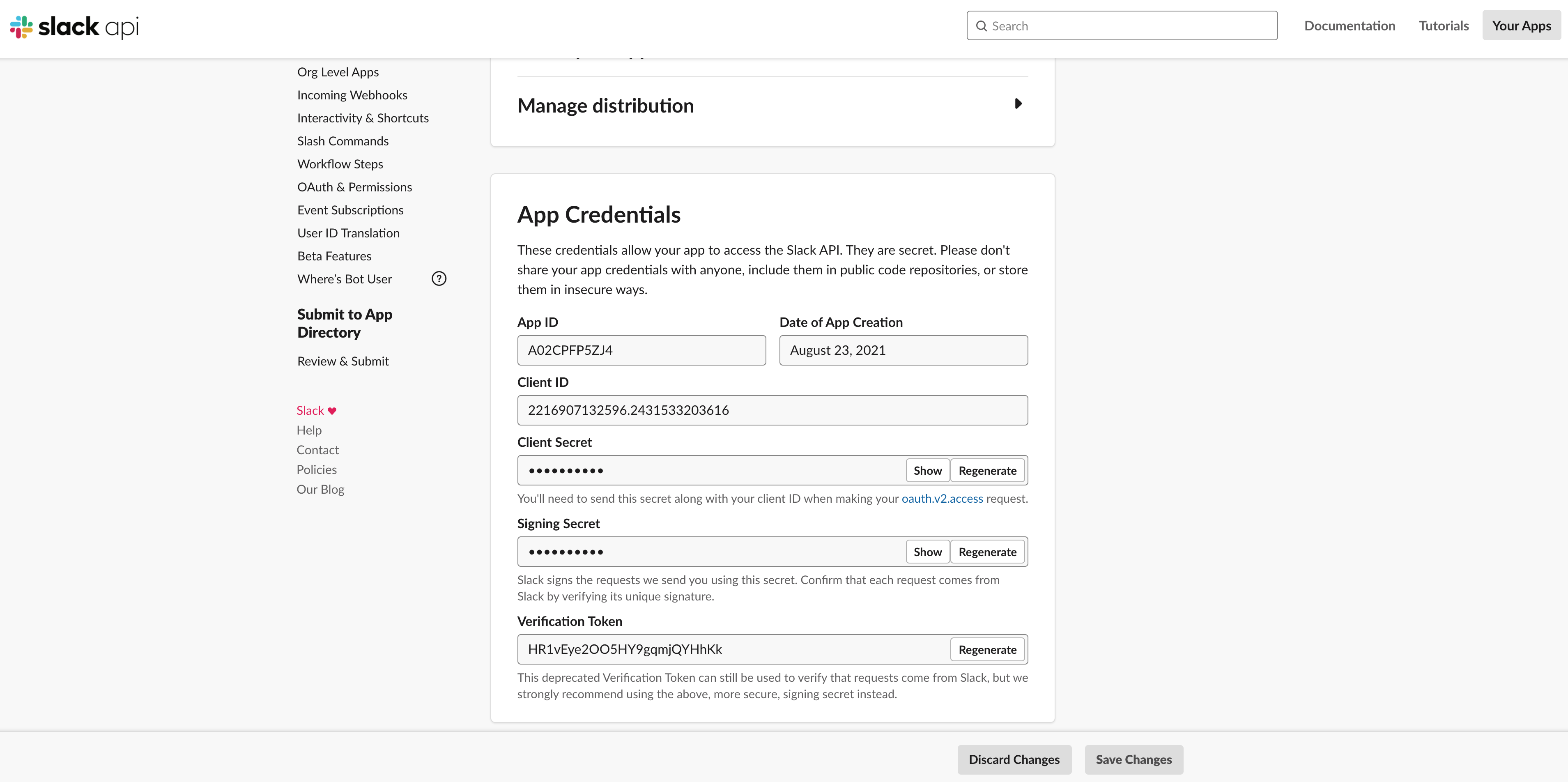Go to OAuth & Permissions
This screenshot has width=1568, height=782.
click(354, 187)
